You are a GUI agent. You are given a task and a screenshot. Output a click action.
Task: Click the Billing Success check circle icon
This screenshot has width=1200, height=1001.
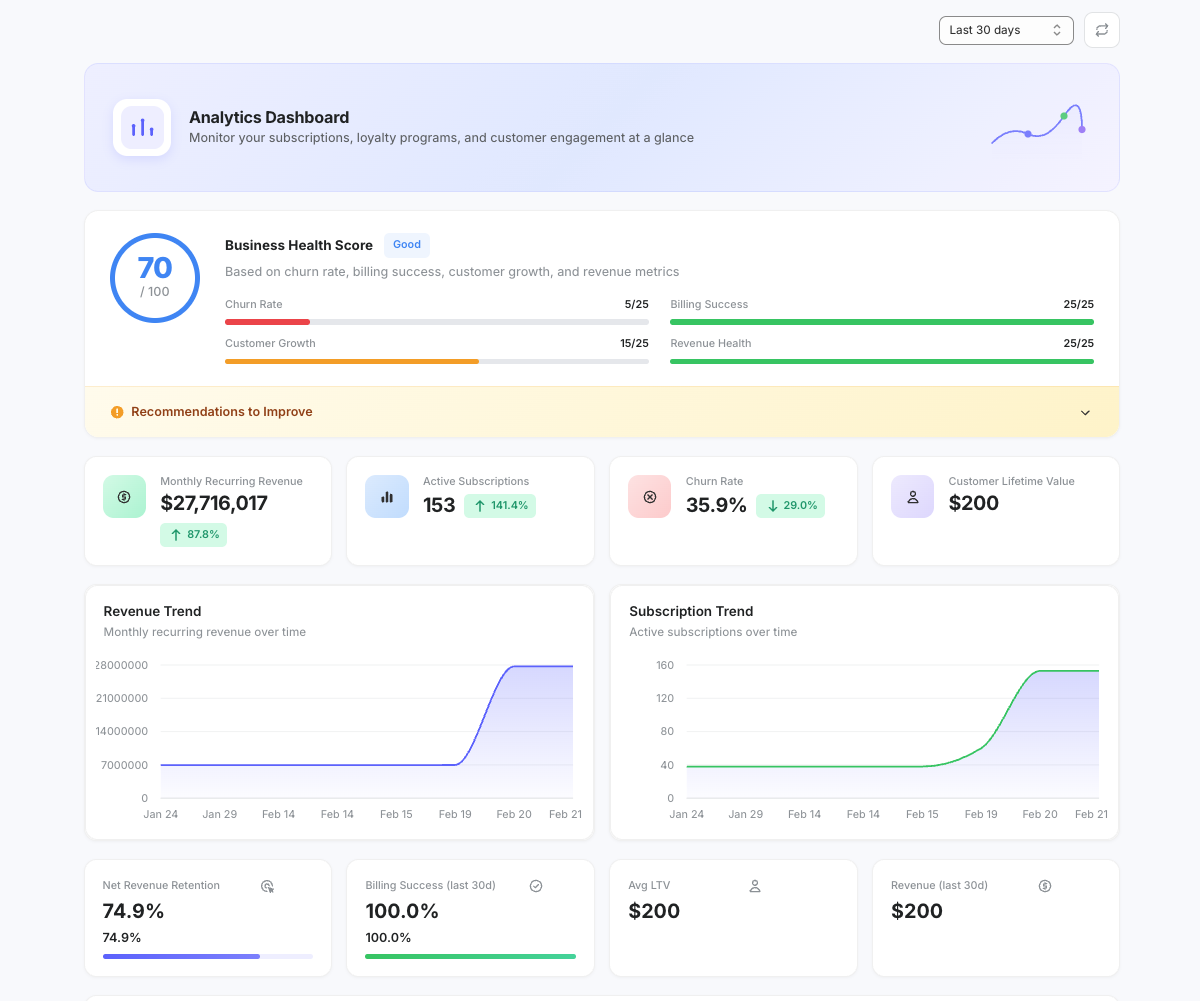536,886
